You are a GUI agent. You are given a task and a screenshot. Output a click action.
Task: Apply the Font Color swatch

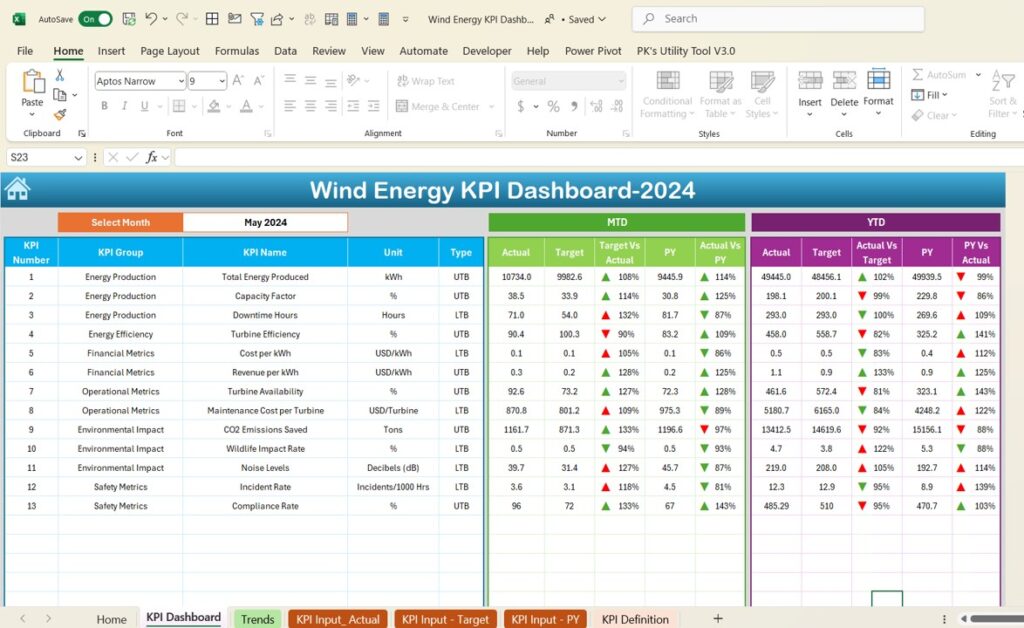(x=246, y=106)
